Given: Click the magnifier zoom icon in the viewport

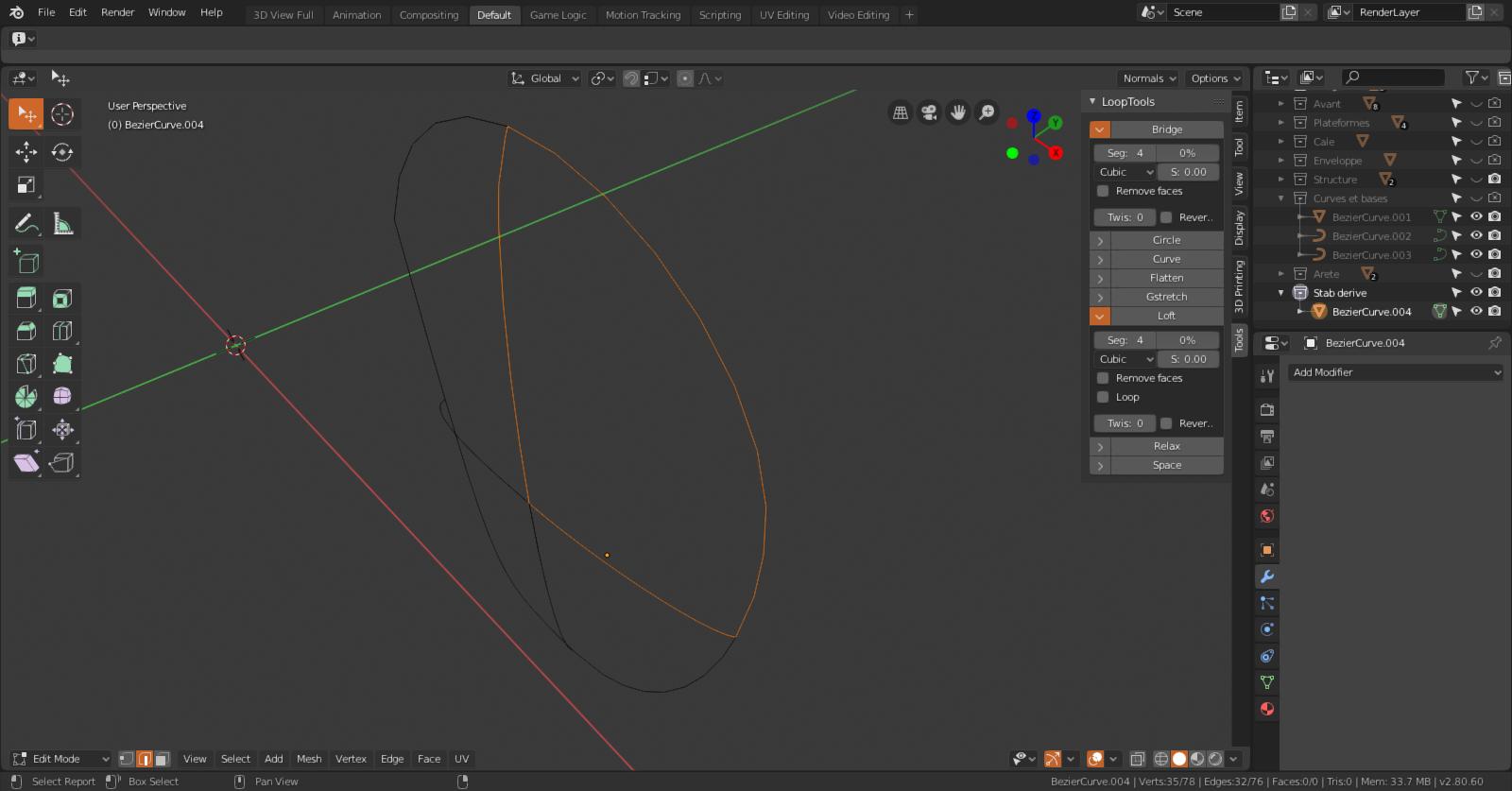Looking at the screenshot, I should [987, 112].
